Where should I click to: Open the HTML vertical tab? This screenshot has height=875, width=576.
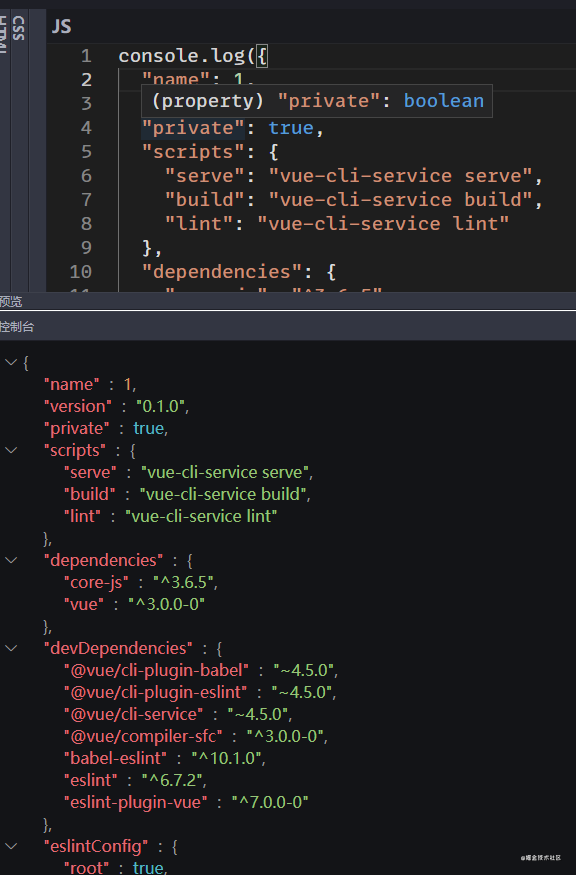[4, 33]
